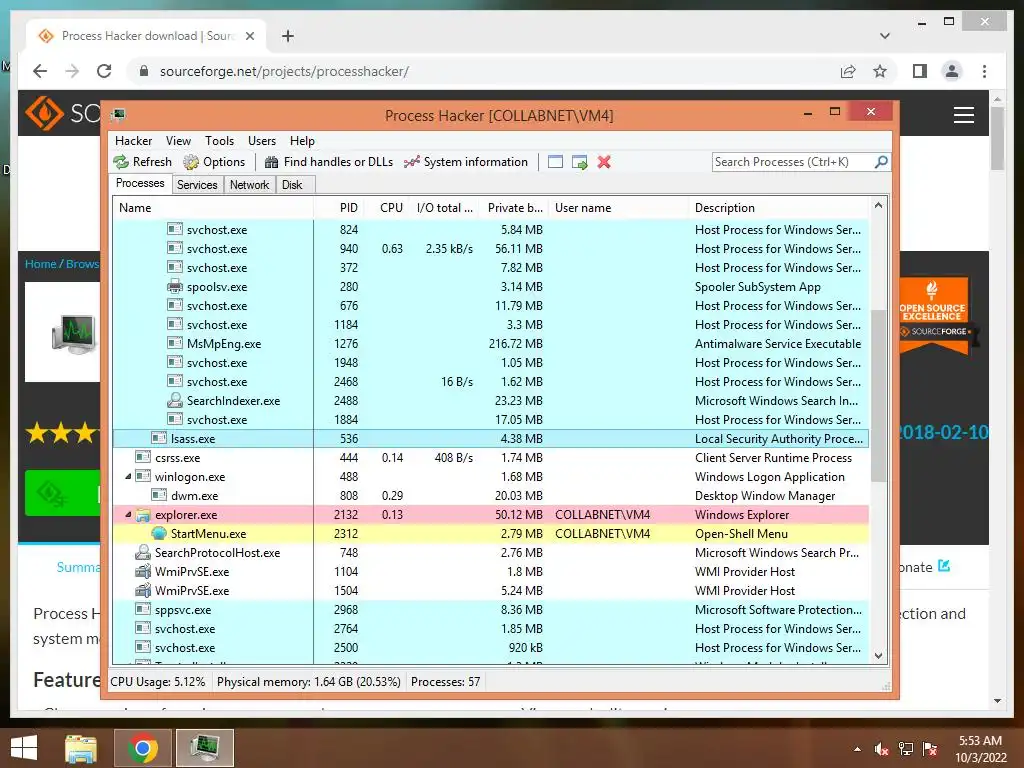
Task: Click the red X terminate icon
Action: (604, 162)
